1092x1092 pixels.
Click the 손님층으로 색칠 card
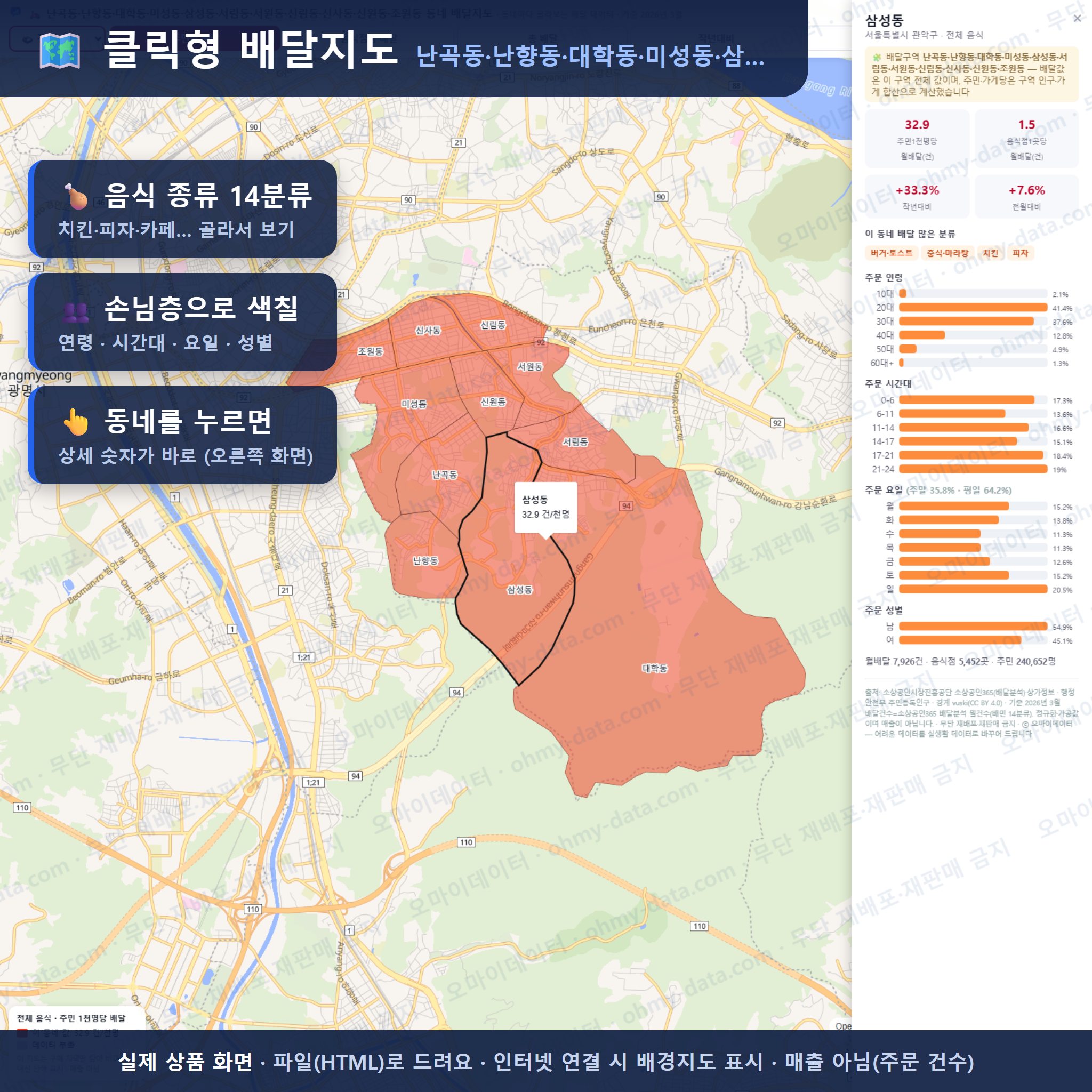[182, 322]
